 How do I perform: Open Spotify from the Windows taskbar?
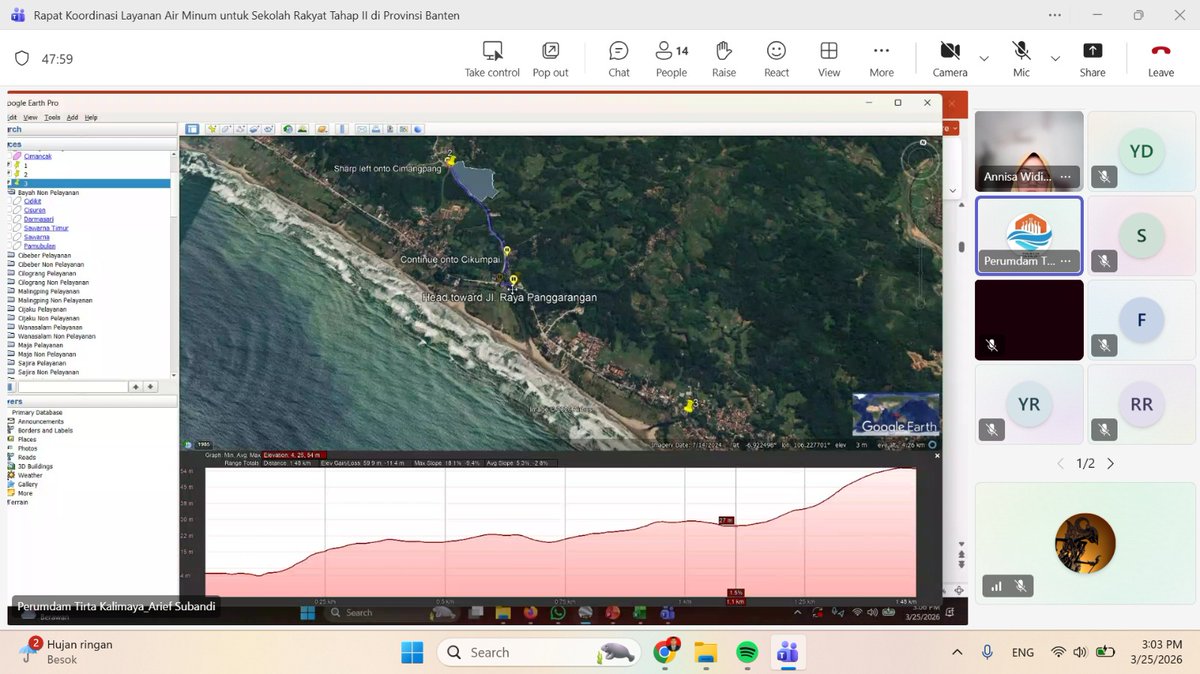point(746,653)
